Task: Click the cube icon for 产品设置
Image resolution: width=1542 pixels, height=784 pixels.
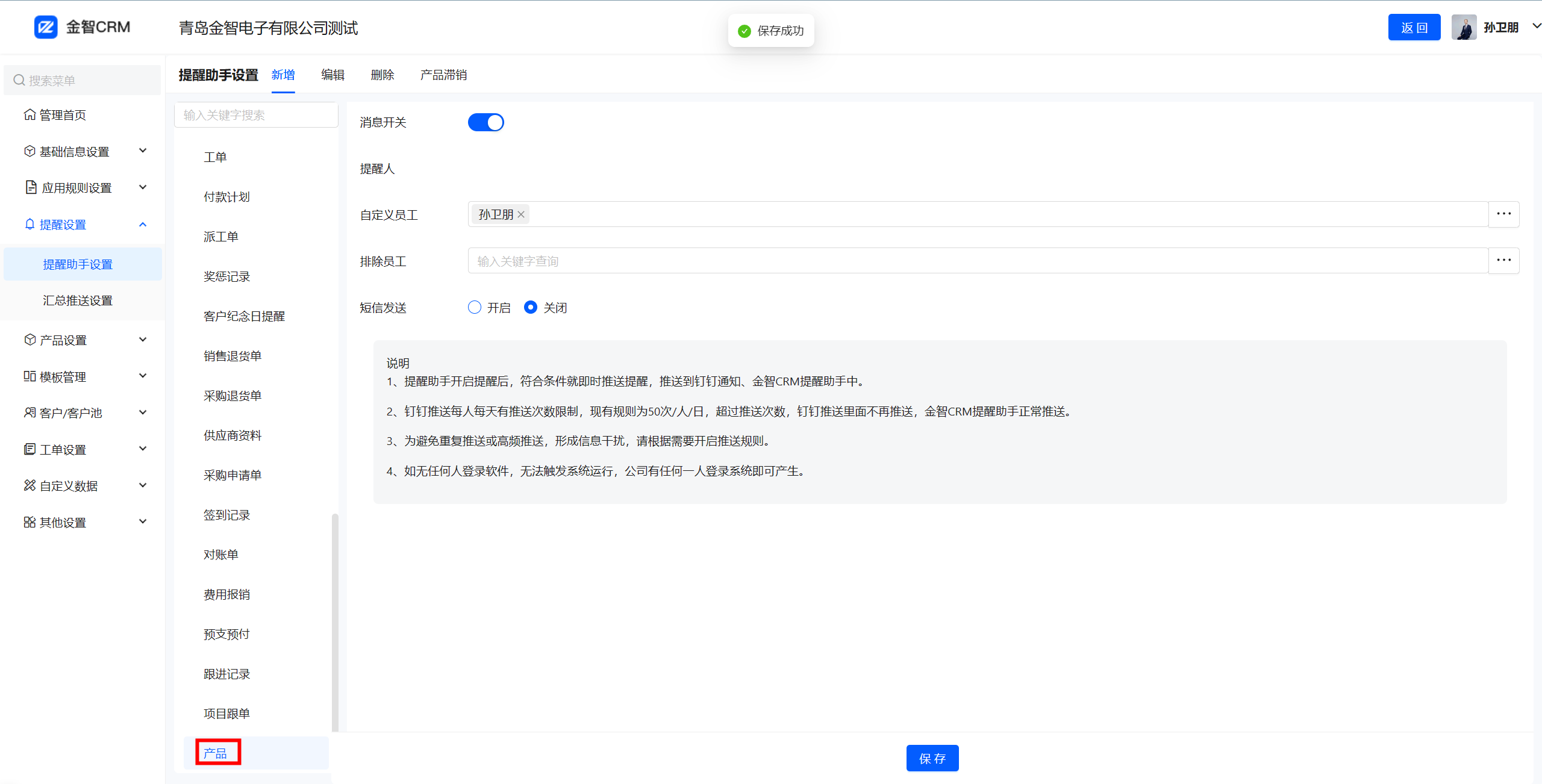Action: (30, 340)
